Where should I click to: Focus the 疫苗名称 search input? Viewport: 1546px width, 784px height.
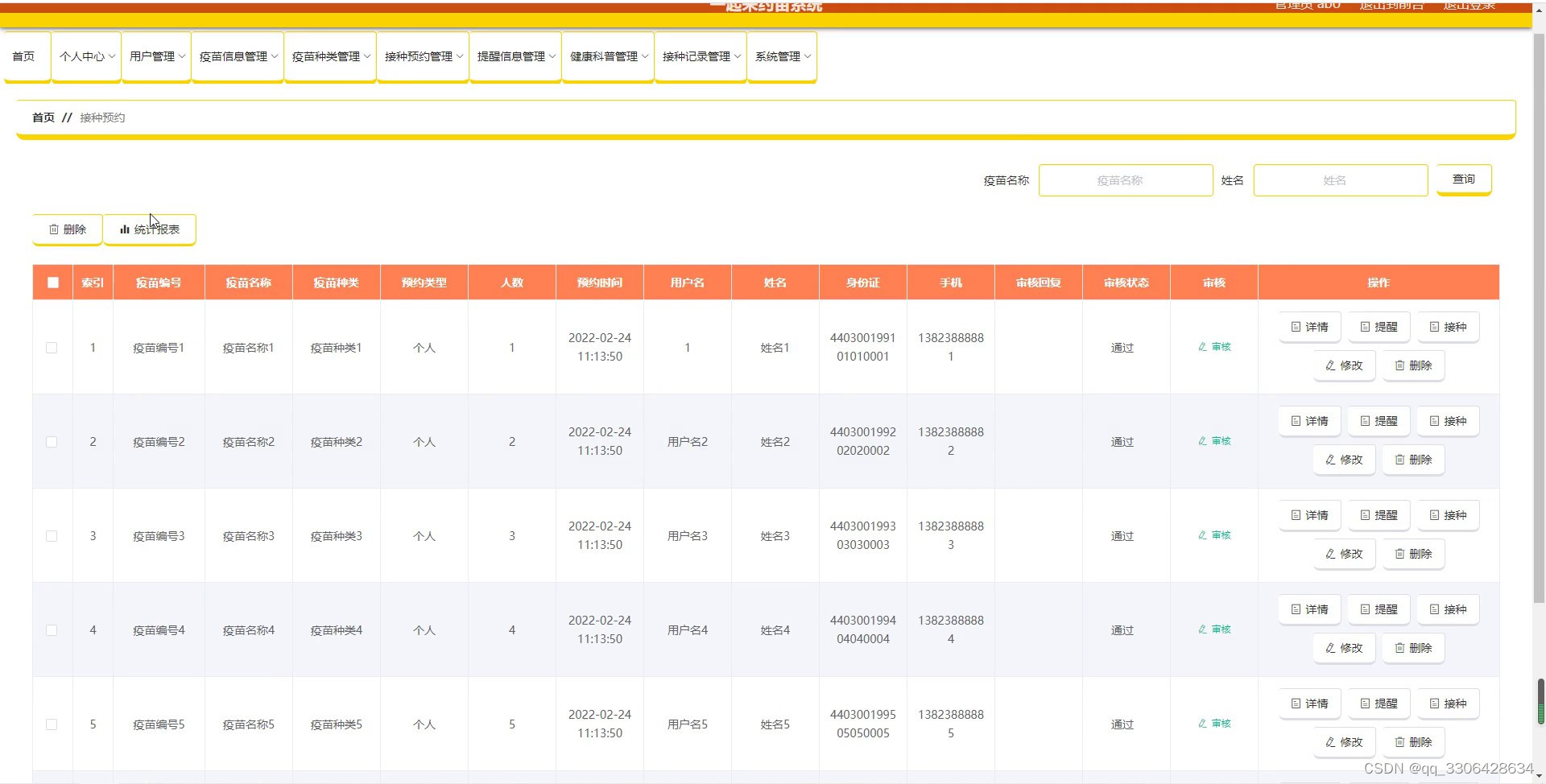pyautogui.click(x=1126, y=180)
